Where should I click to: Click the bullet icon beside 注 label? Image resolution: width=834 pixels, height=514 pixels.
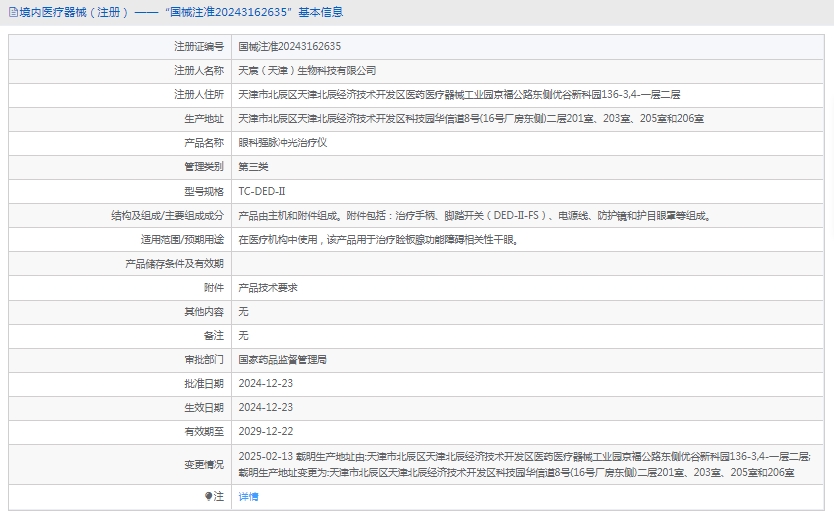209,496
